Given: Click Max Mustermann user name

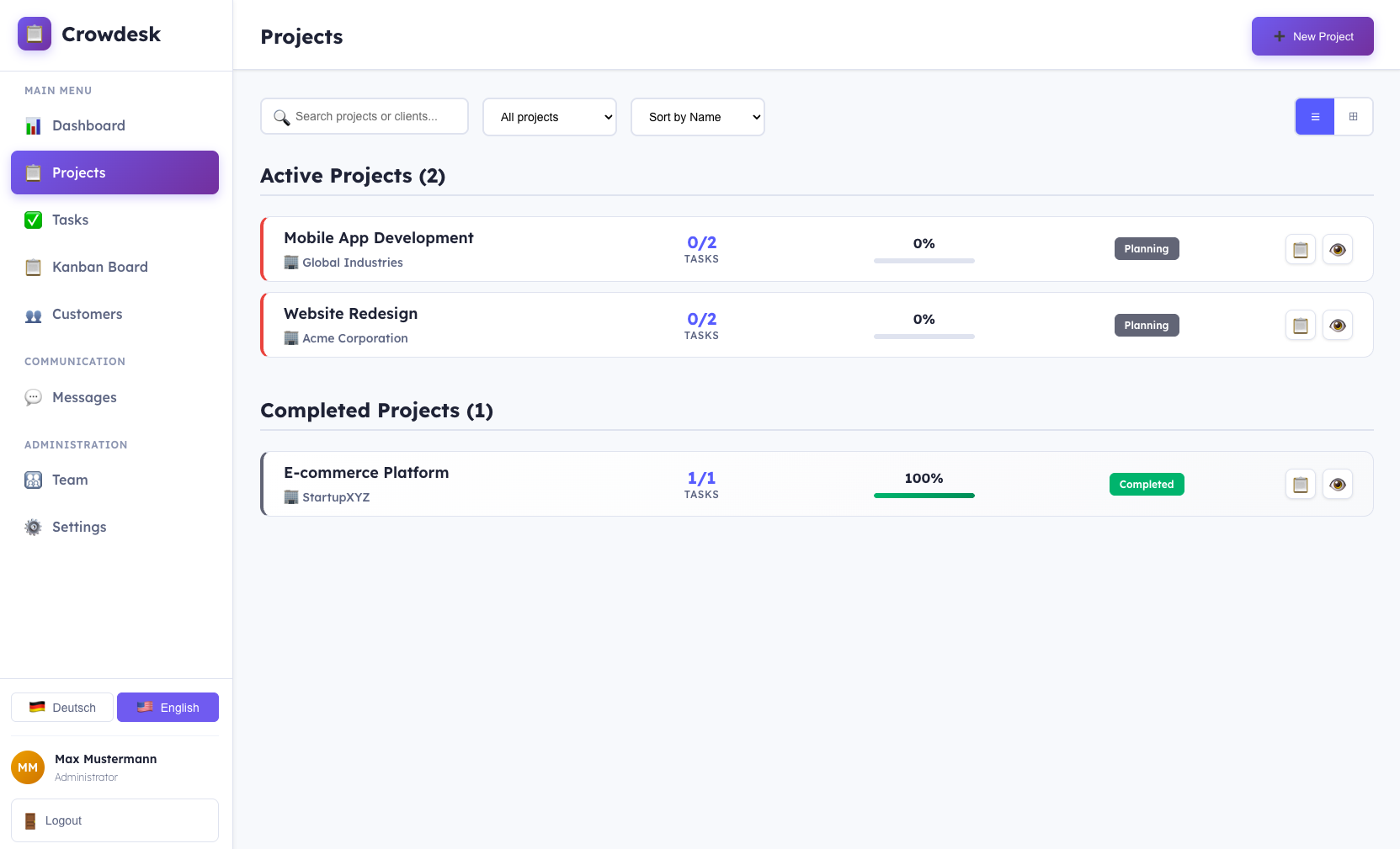Looking at the screenshot, I should click(106, 759).
